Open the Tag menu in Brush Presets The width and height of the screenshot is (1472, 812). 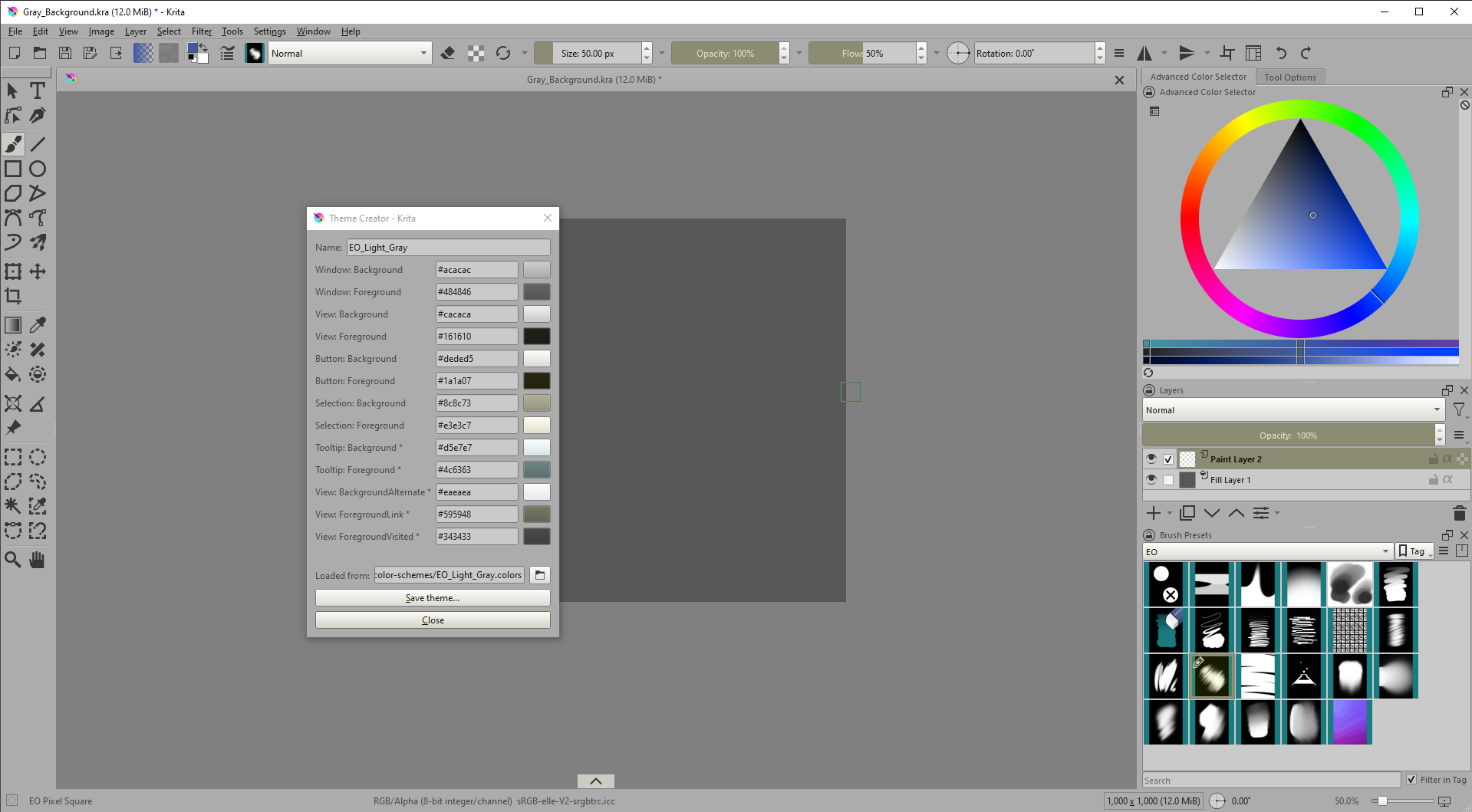tap(1415, 551)
